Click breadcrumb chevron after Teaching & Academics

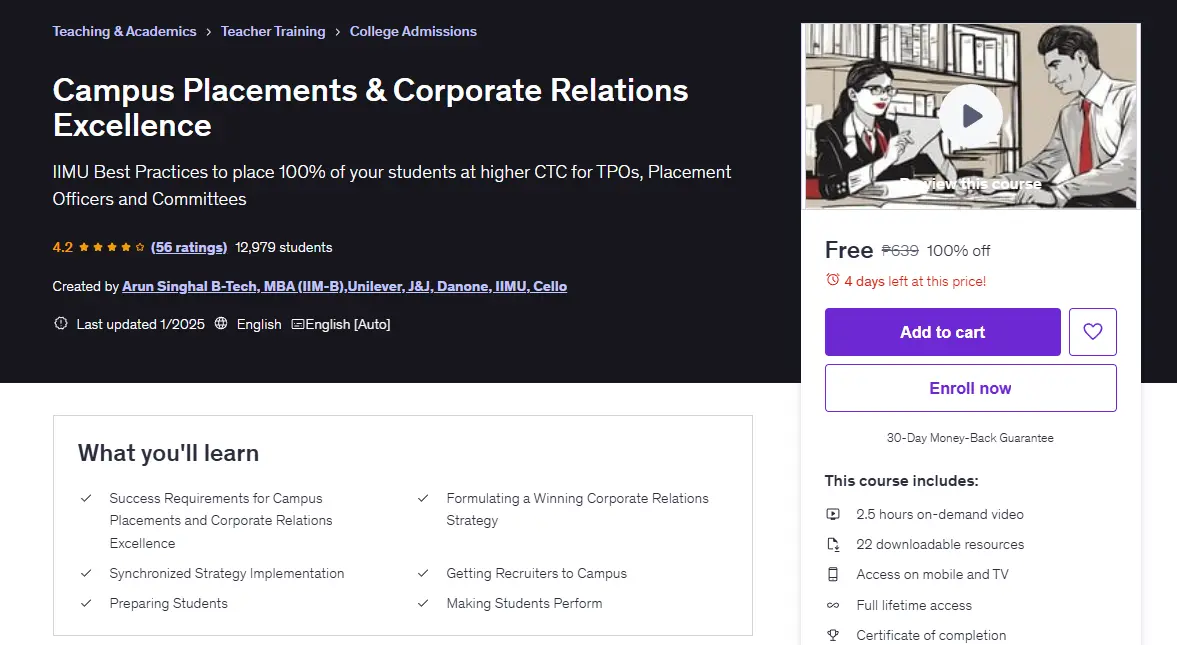[209, 32]
